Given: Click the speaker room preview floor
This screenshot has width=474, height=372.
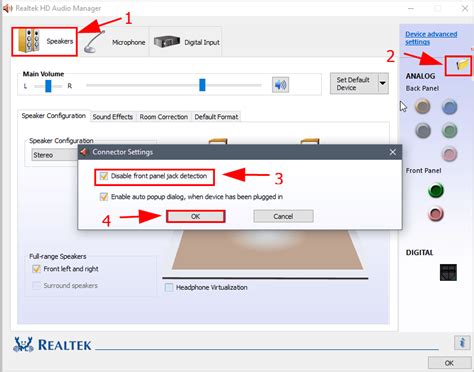Looking at the screenshot, I should (267, 249).
